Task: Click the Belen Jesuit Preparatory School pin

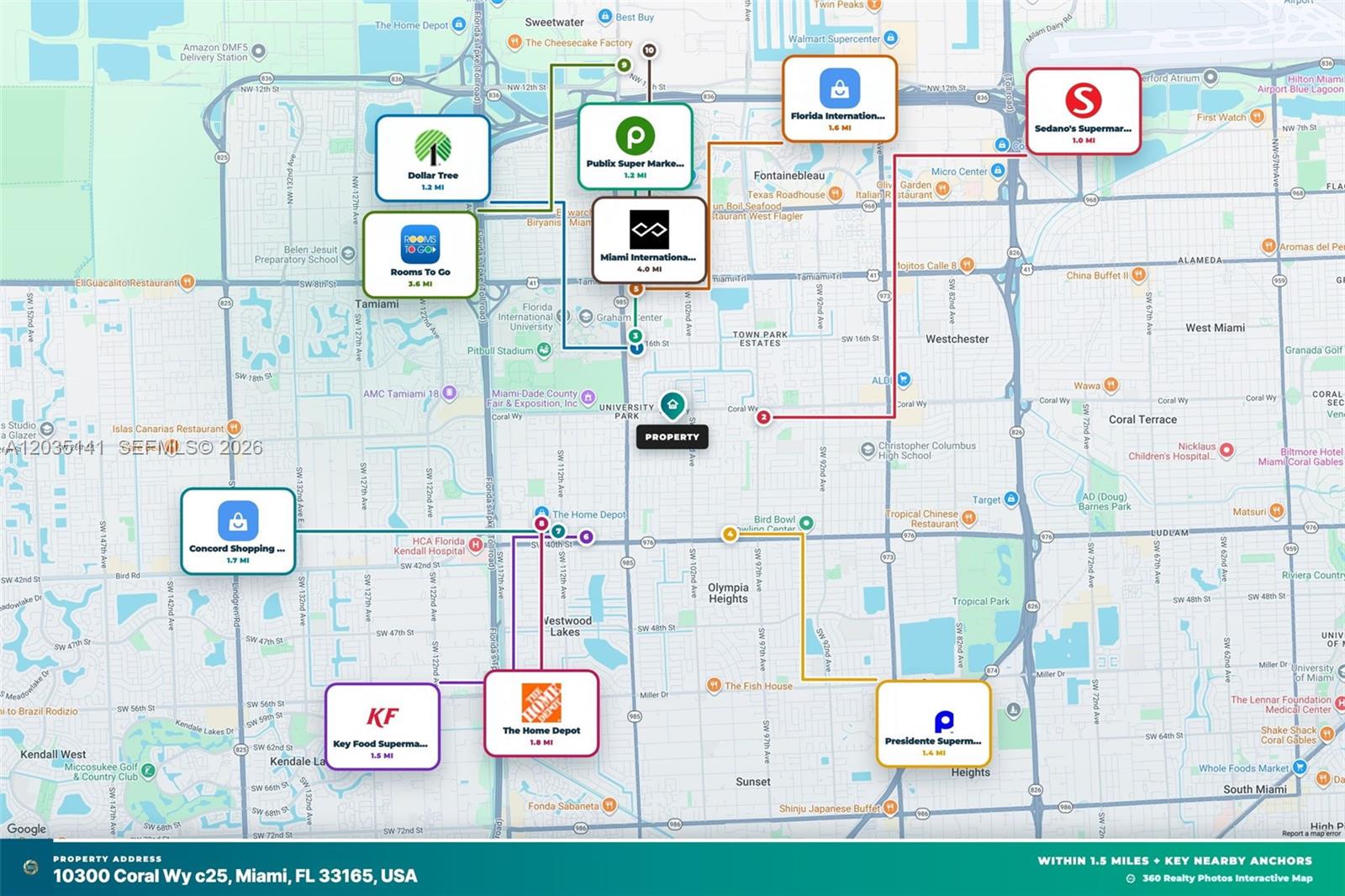Action: pyautogui.click(x=348, y=253)
